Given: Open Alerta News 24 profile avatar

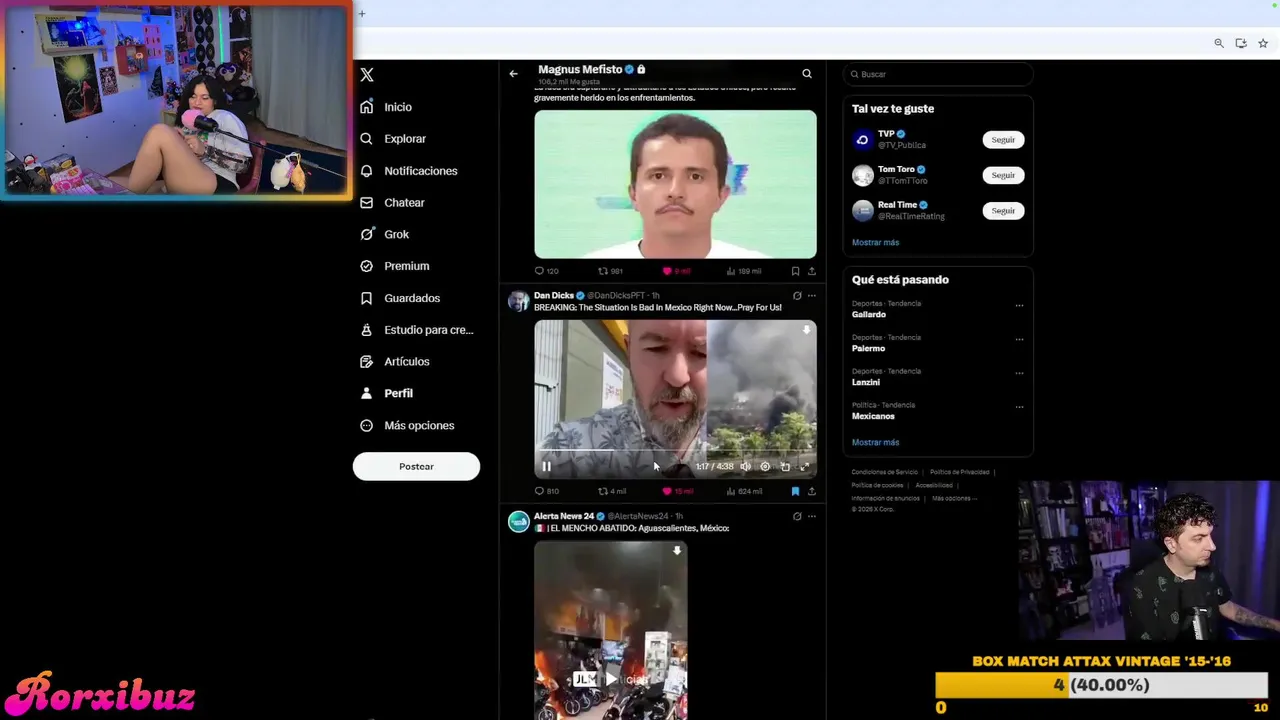Looking at the screenshot, I should 518,521.
